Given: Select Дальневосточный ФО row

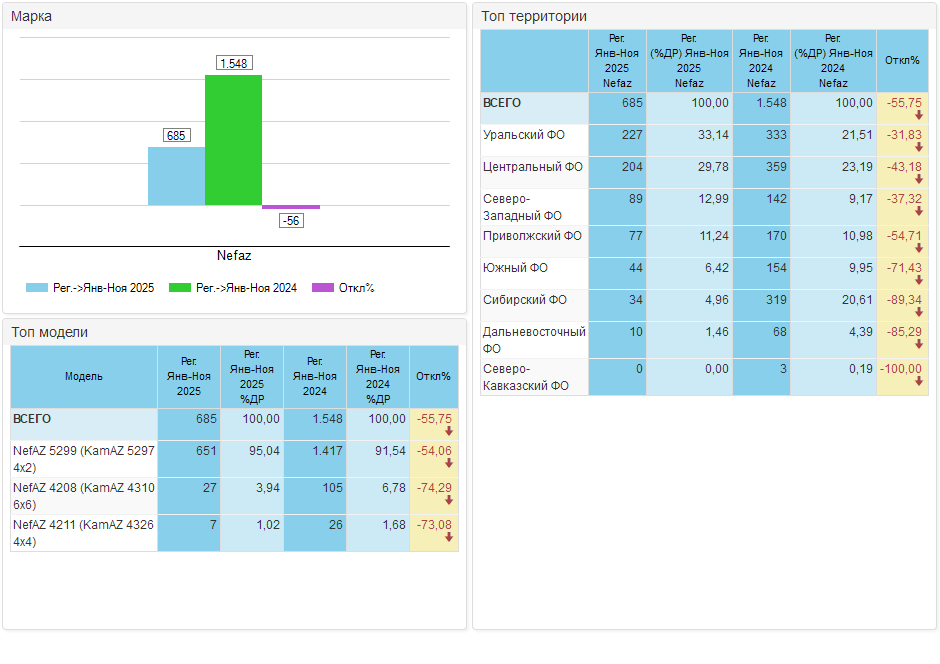Looking at the screenshot, I should (704, 340).
